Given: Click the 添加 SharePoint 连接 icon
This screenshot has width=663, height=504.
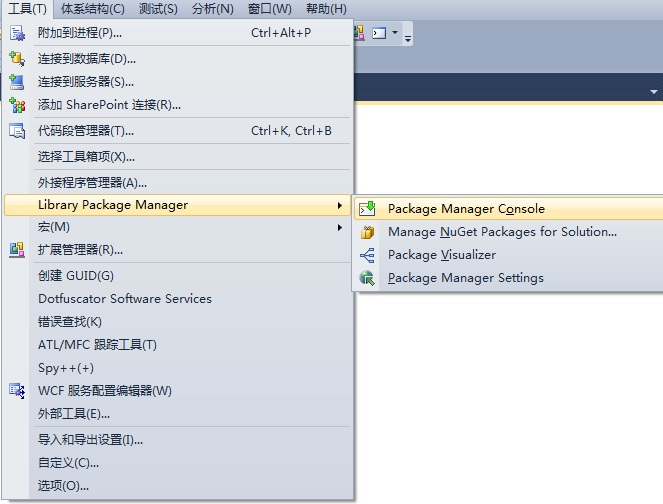Looking at the screenshot, I should click(x=17, y=105).
